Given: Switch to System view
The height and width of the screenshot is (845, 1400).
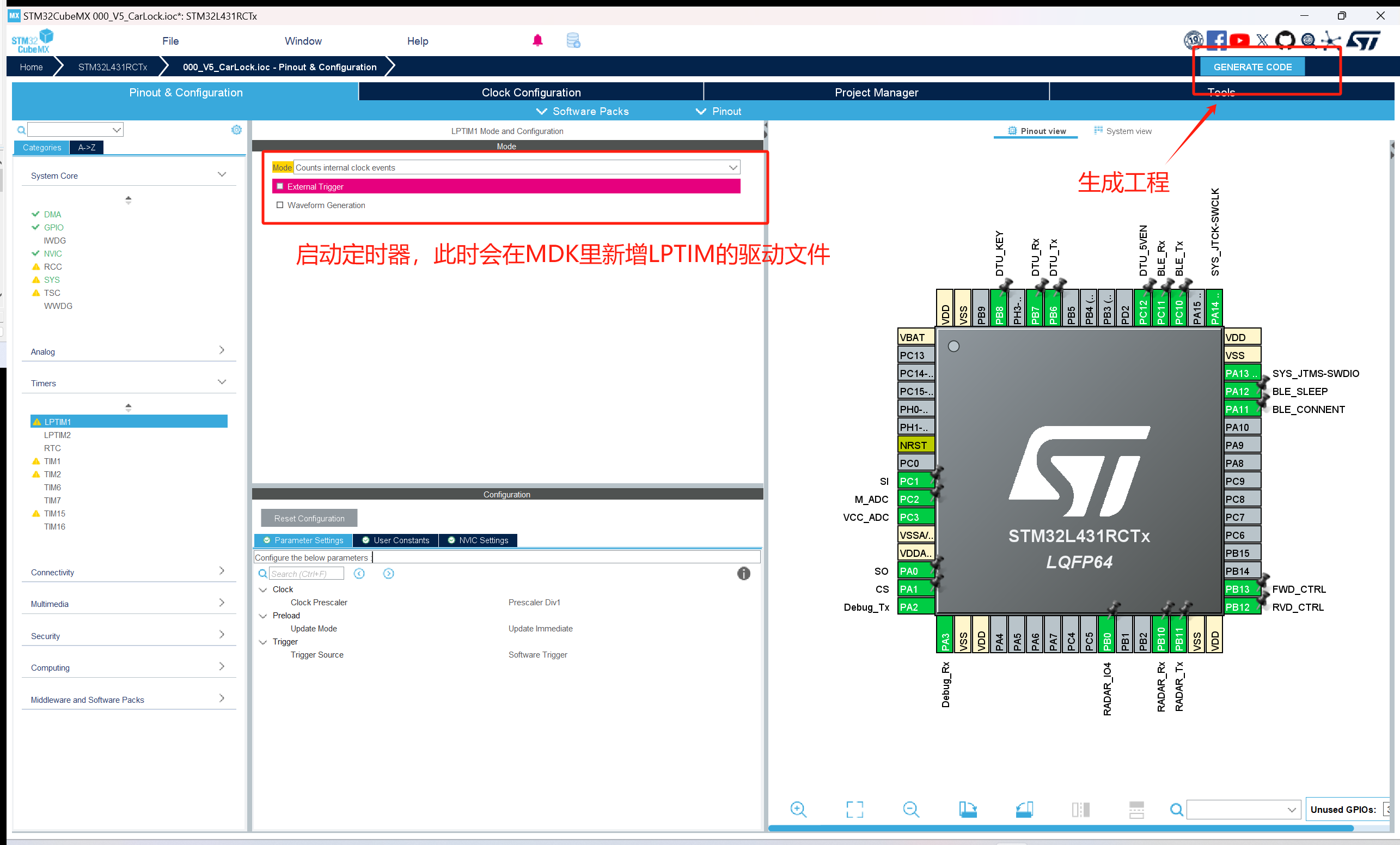Looking at the screenshot, I should [1123, 131].
